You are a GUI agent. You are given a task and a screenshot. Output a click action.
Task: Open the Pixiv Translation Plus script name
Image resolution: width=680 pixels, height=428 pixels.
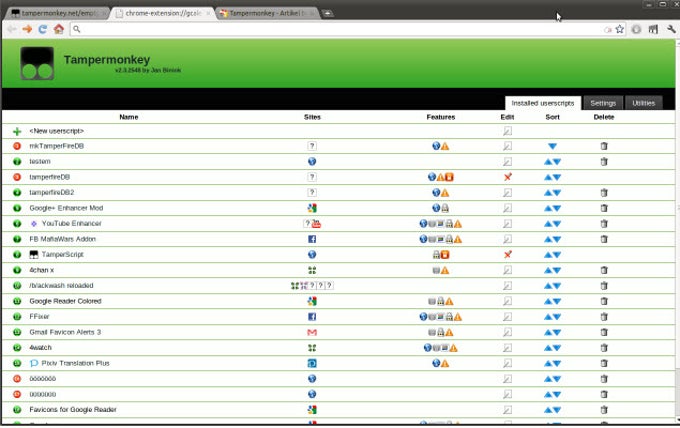pyautogui.click(x=75, y=363)
